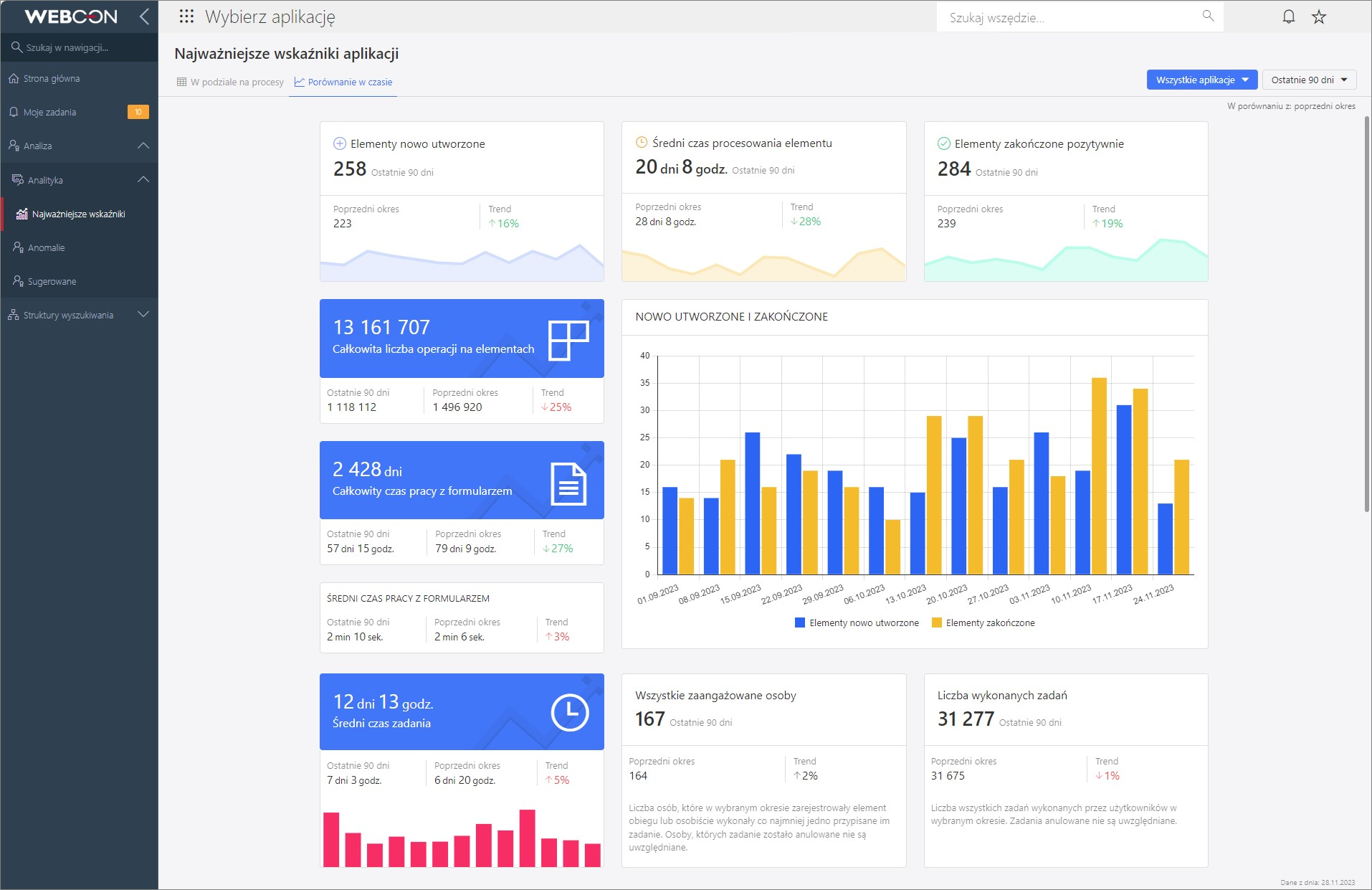Click the grid icon on operations card
The width and height of the screenshot is (1372, 890).
(568, 340)
